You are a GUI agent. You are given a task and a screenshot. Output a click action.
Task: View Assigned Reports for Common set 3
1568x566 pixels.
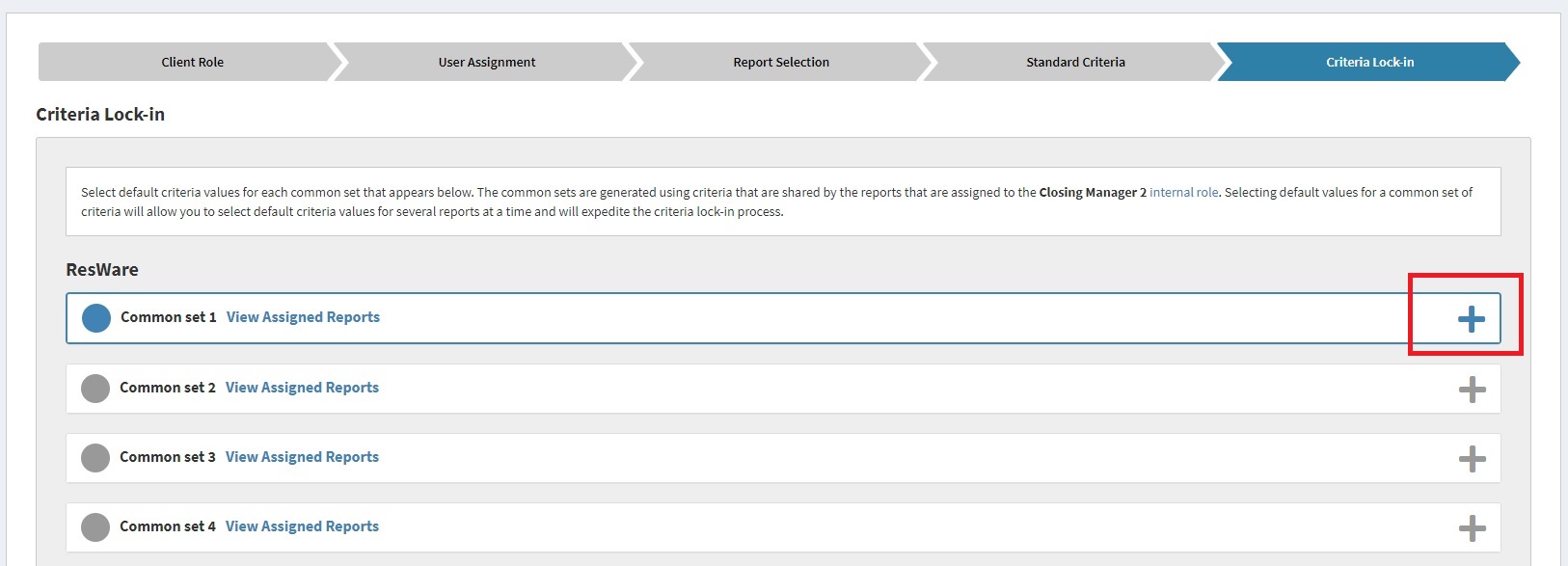coord(302,457)
